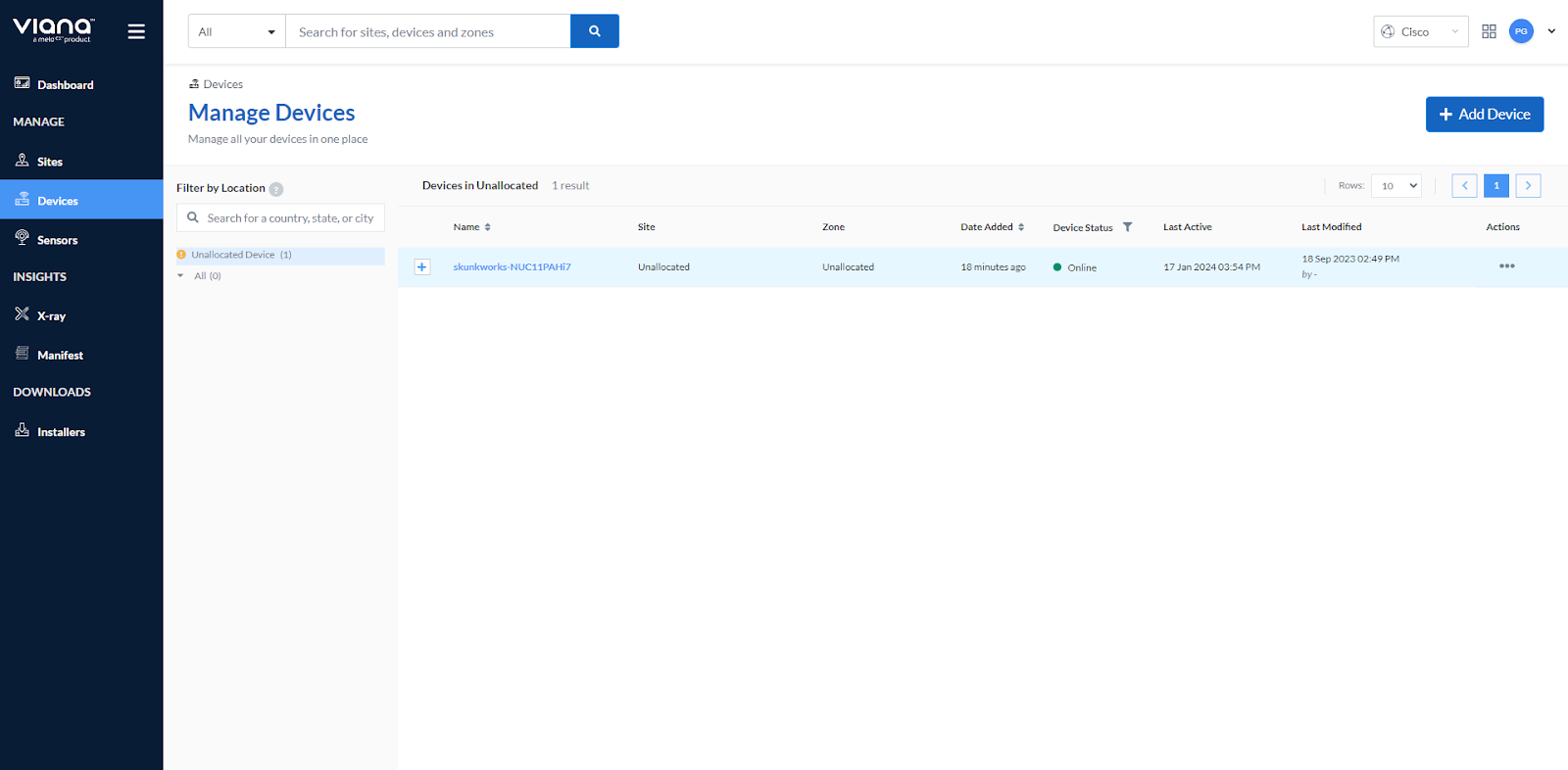Open the All search category dropdown
This screenshot has height=770, width=1568.
[x=236, y=31]
